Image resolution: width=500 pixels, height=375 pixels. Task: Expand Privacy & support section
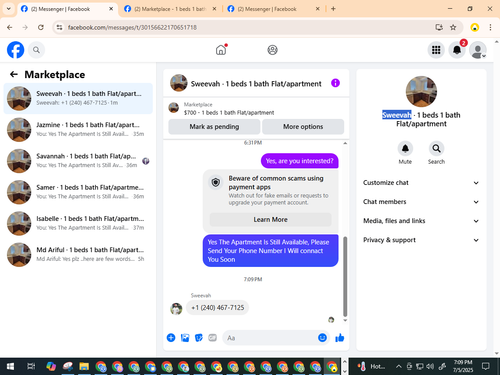point(421,240)
